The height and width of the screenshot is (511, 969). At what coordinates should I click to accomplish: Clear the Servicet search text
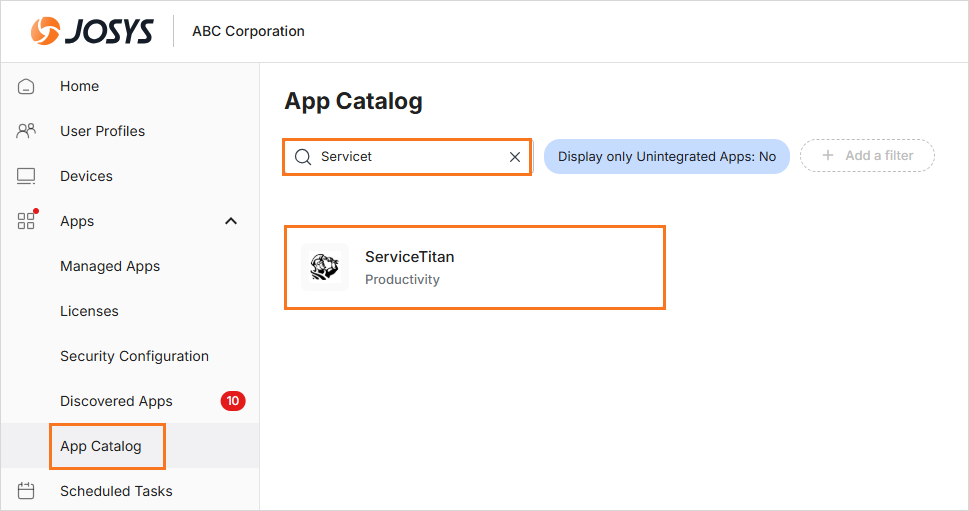(515, 157)
